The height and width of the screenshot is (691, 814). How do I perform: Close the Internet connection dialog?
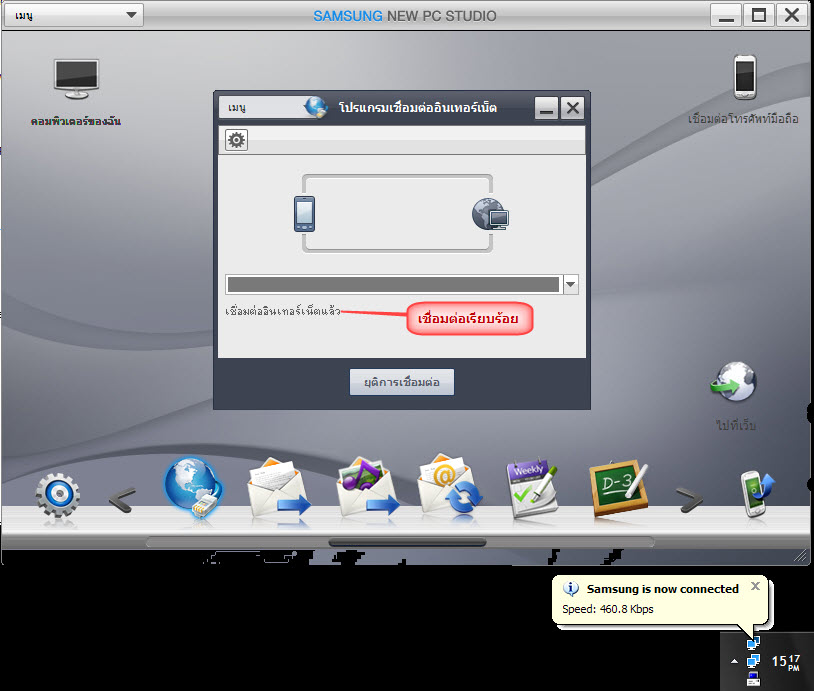[x=573, y=108]
